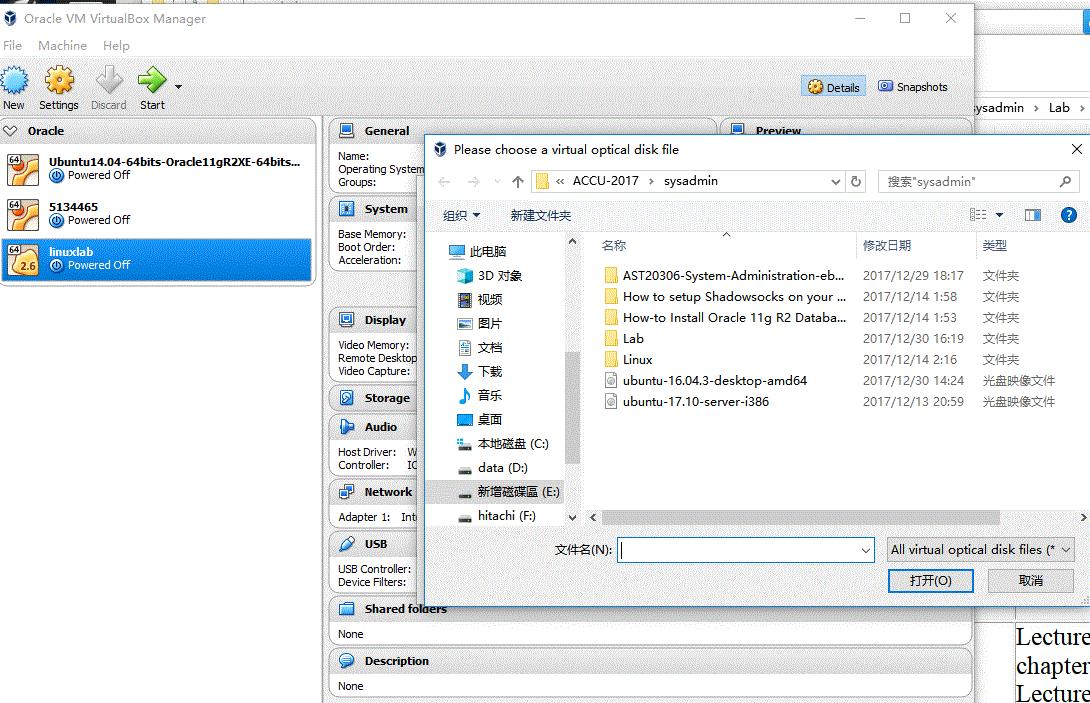
Task: Open the Help menu
Action: 116,45
